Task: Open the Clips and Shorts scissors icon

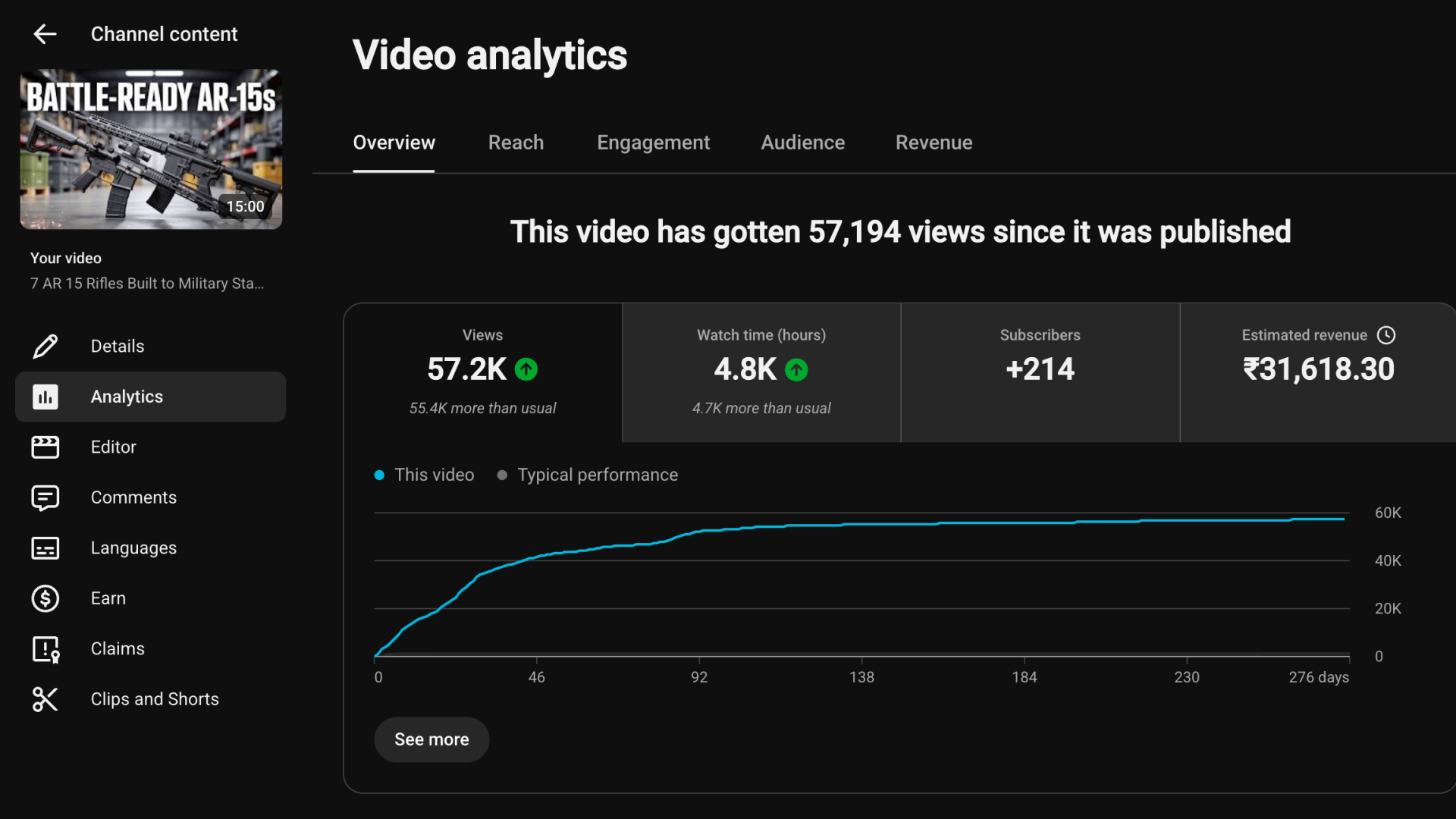Action: 45,699
